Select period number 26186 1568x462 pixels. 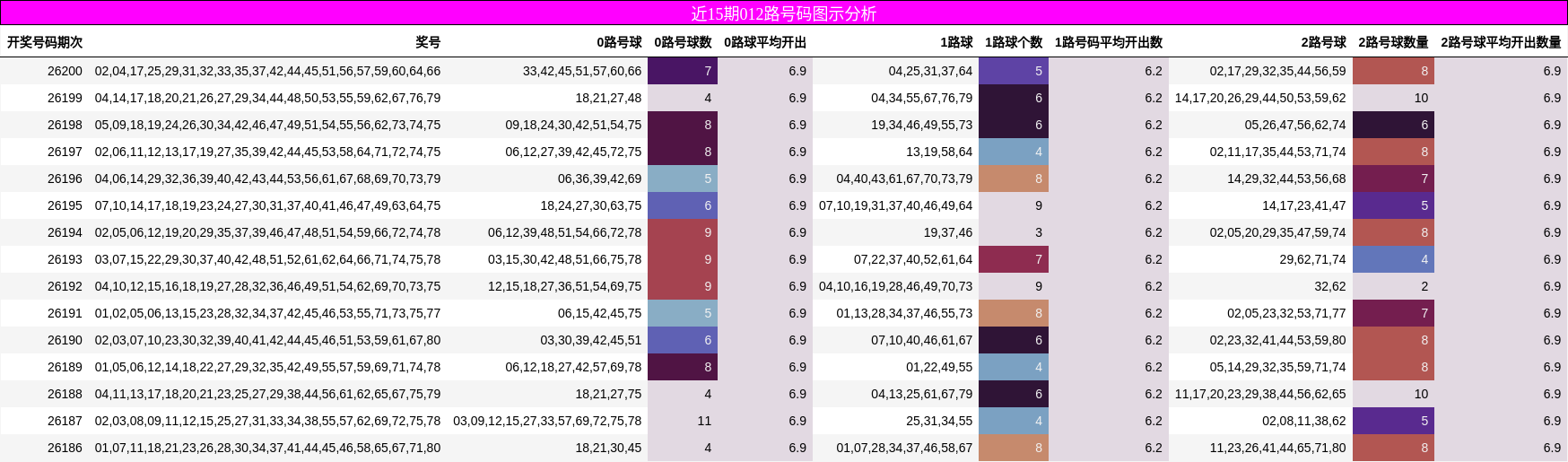point(65,448)
